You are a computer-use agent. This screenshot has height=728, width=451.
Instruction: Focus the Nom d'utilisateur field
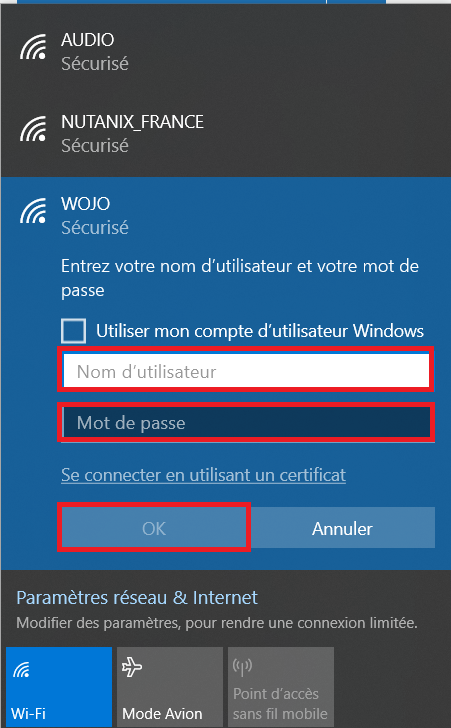(x=246, y=370)
